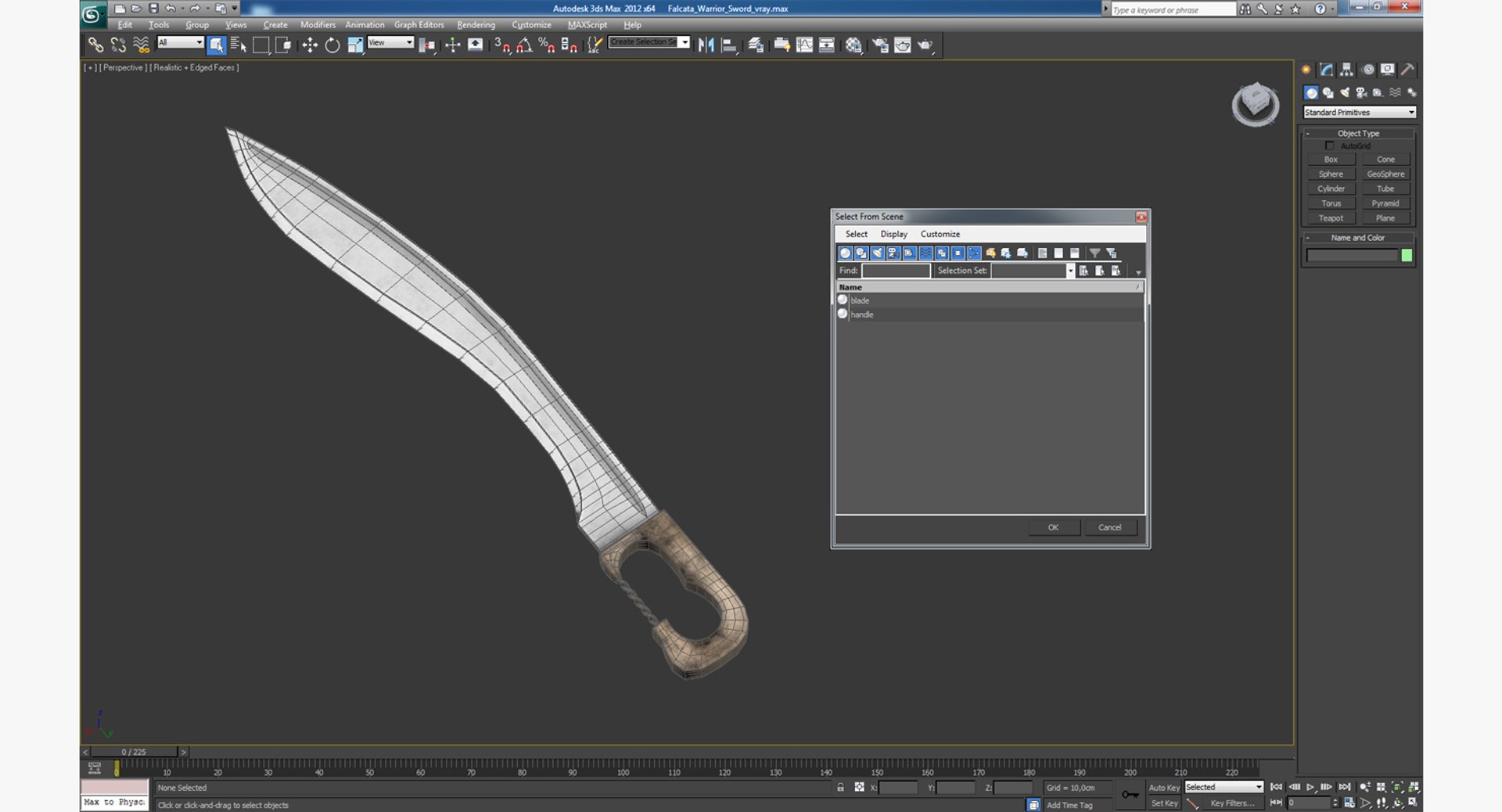Open the Create Selection Set dropdown

(x=649, y=42)
